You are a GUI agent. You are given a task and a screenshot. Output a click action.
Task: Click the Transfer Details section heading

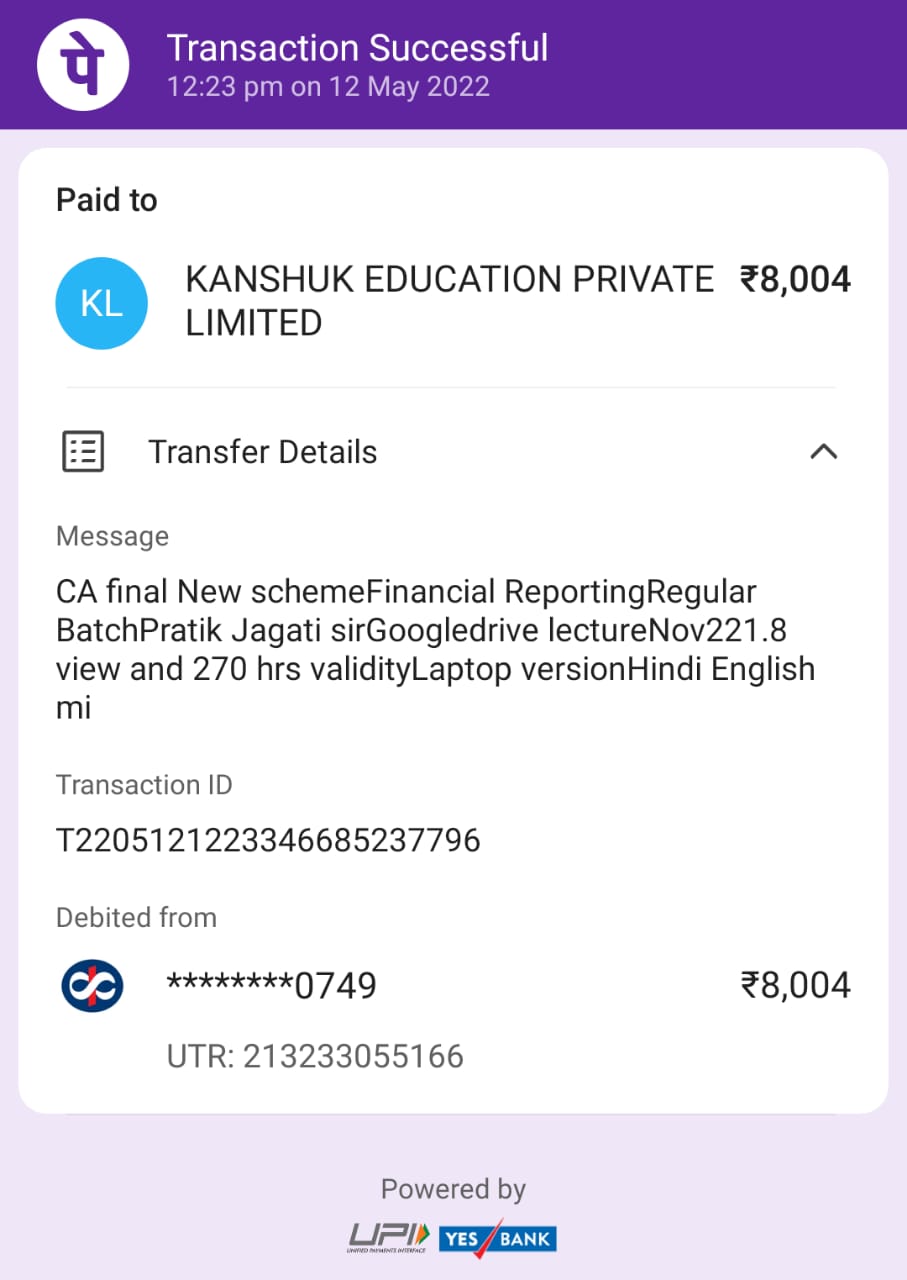click(263, 452)
